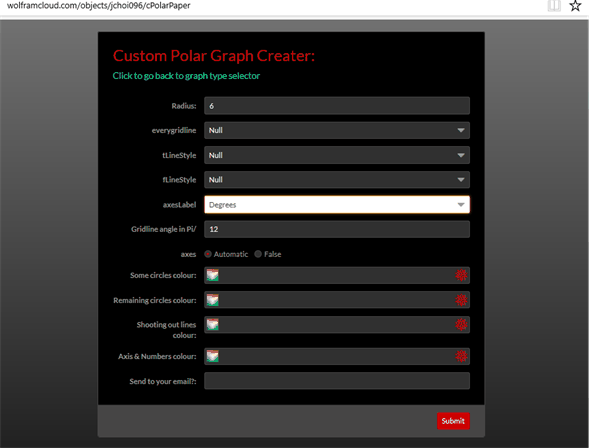Open the Axis & Numbers colour swatch
Image resolution: width=589 pixels, height=448 pixels.
pos(213,356)
